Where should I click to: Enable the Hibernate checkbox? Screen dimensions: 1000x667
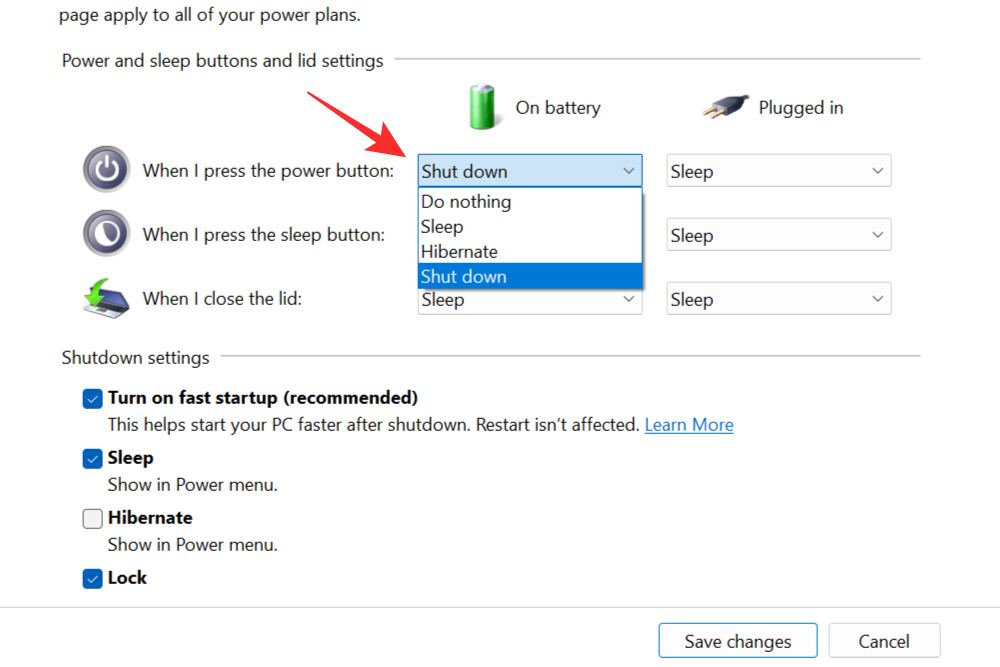click(93, 518)
